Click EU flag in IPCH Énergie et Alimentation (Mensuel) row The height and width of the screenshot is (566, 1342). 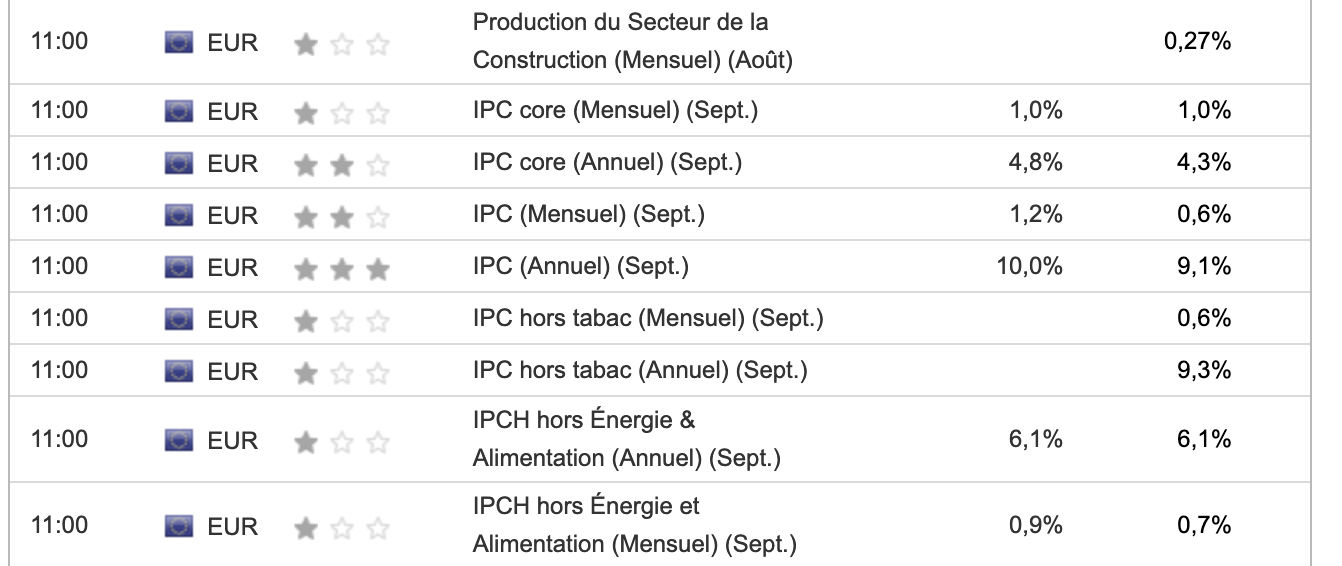click(x=178, y=526)
